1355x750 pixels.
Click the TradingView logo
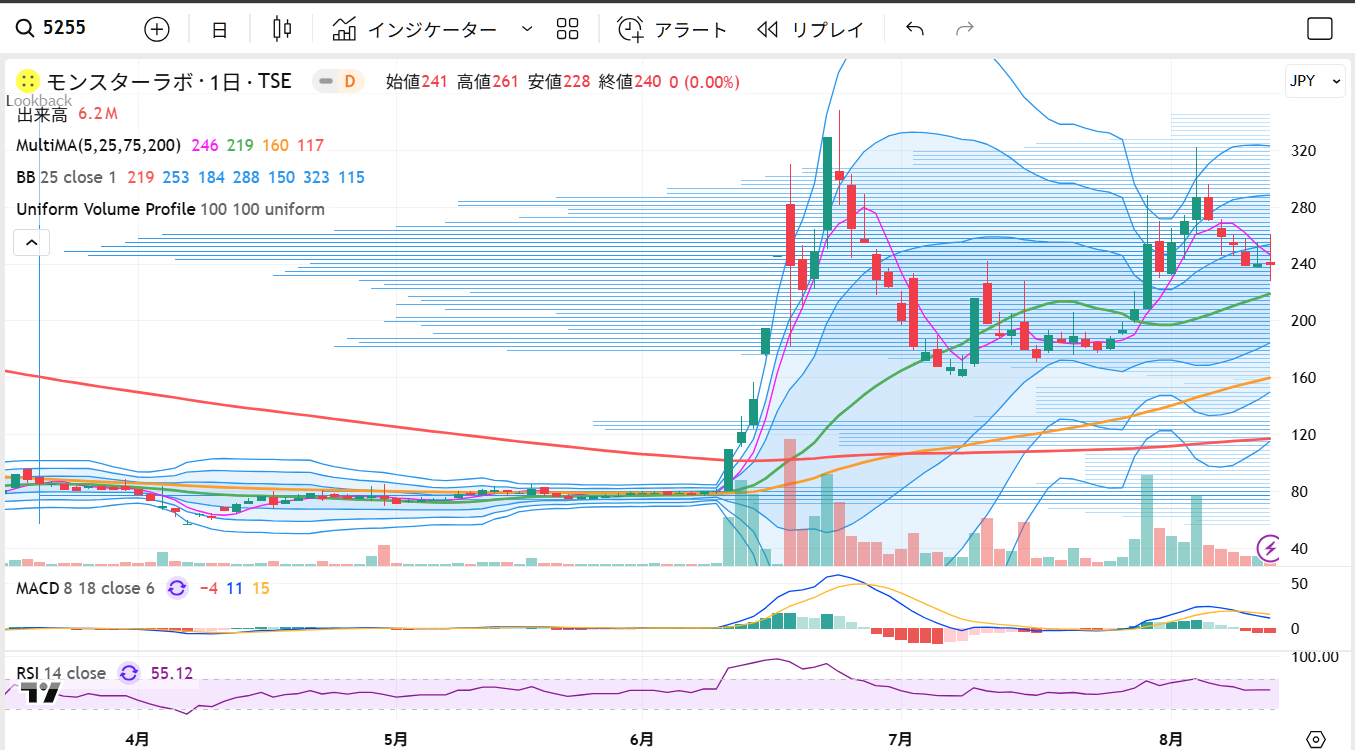coord(41,693)
